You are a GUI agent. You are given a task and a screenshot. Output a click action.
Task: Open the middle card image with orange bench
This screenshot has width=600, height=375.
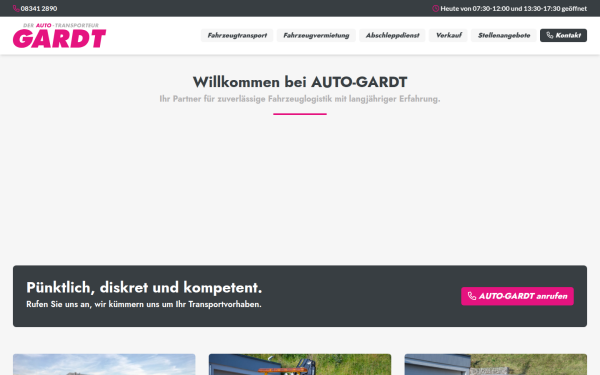pyautogui.click(x=300, y=365)
